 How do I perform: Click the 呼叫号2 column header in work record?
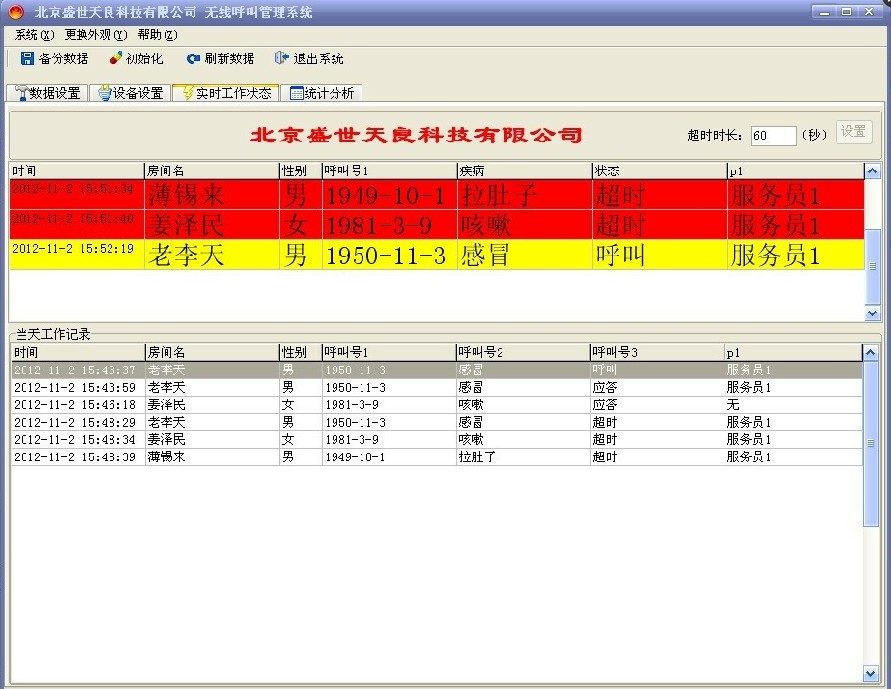[523, 352]
